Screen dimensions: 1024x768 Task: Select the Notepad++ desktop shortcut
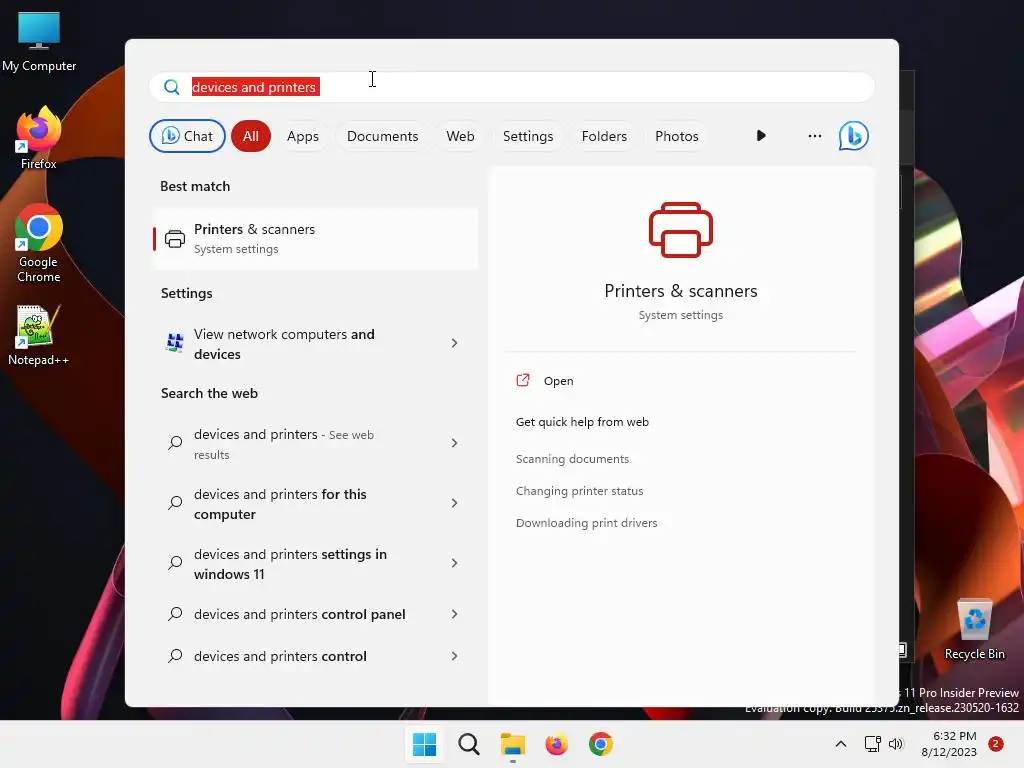[39, 335]
